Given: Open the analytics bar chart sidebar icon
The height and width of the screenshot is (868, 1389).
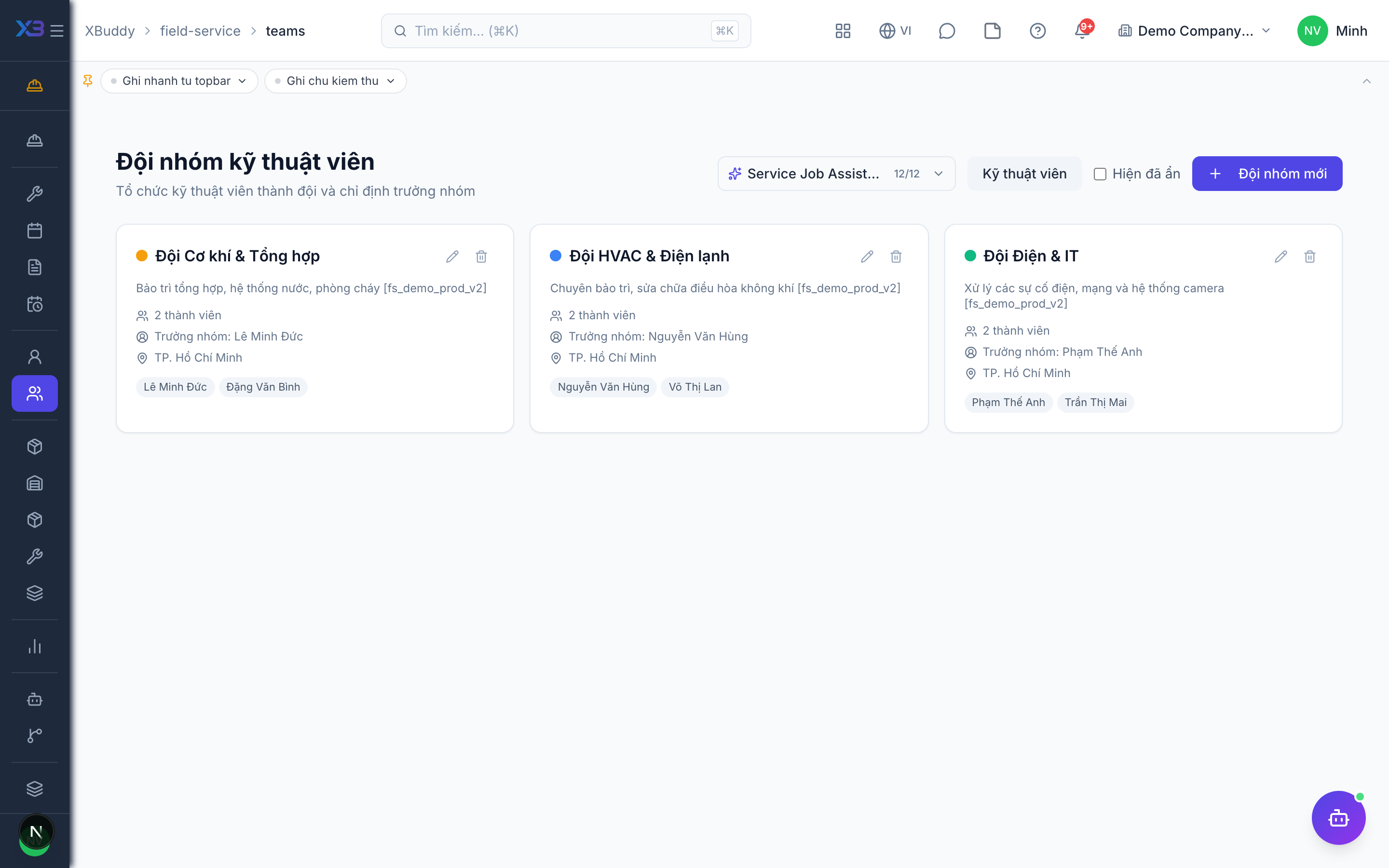Looking at the screenshot, I should pos(34,646).
